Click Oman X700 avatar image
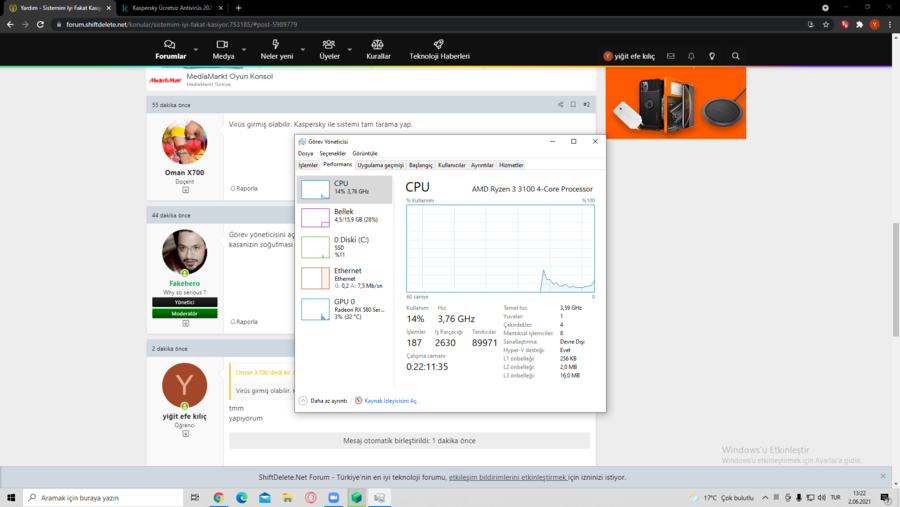 coord(184,142)
